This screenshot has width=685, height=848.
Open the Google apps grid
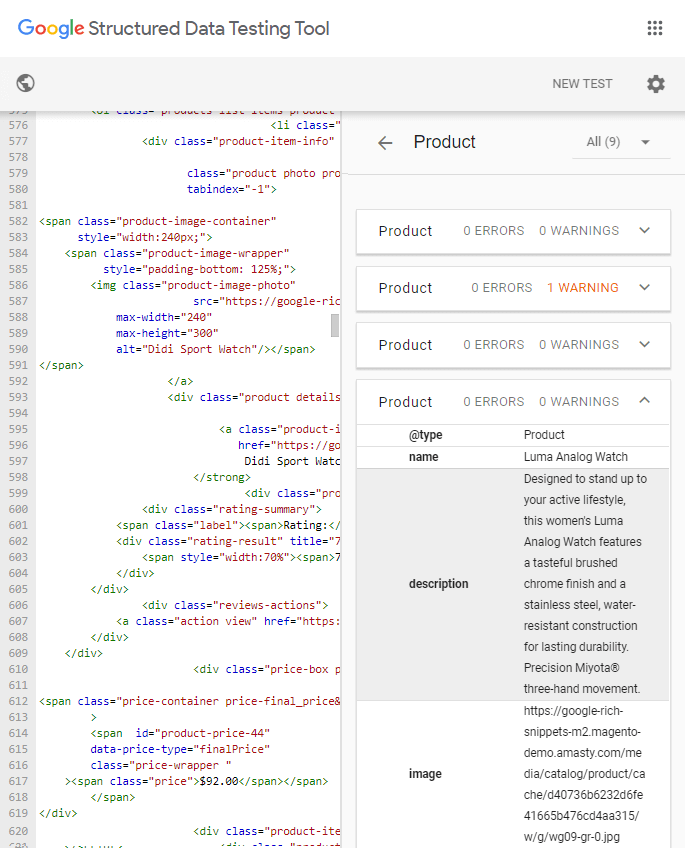[655, 28]
